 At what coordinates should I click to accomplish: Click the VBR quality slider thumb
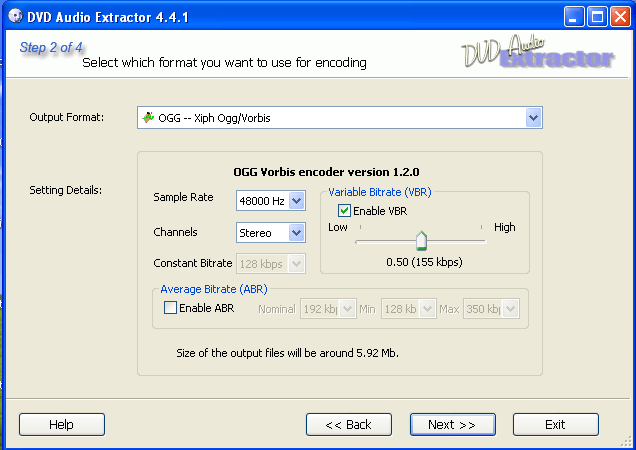point(421,240)
